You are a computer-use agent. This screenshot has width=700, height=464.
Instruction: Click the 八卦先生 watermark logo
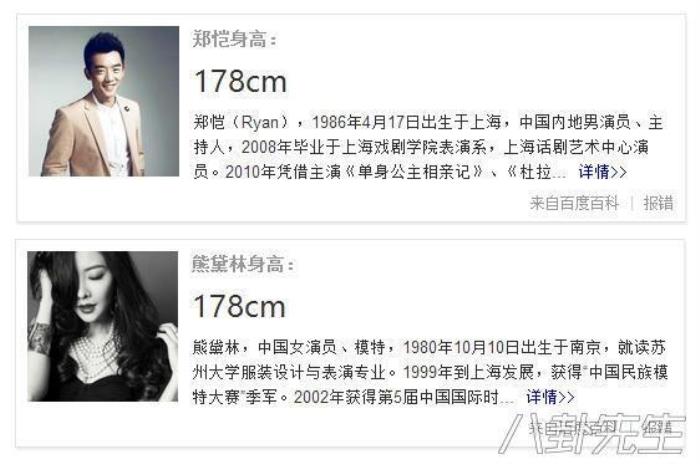592,433
